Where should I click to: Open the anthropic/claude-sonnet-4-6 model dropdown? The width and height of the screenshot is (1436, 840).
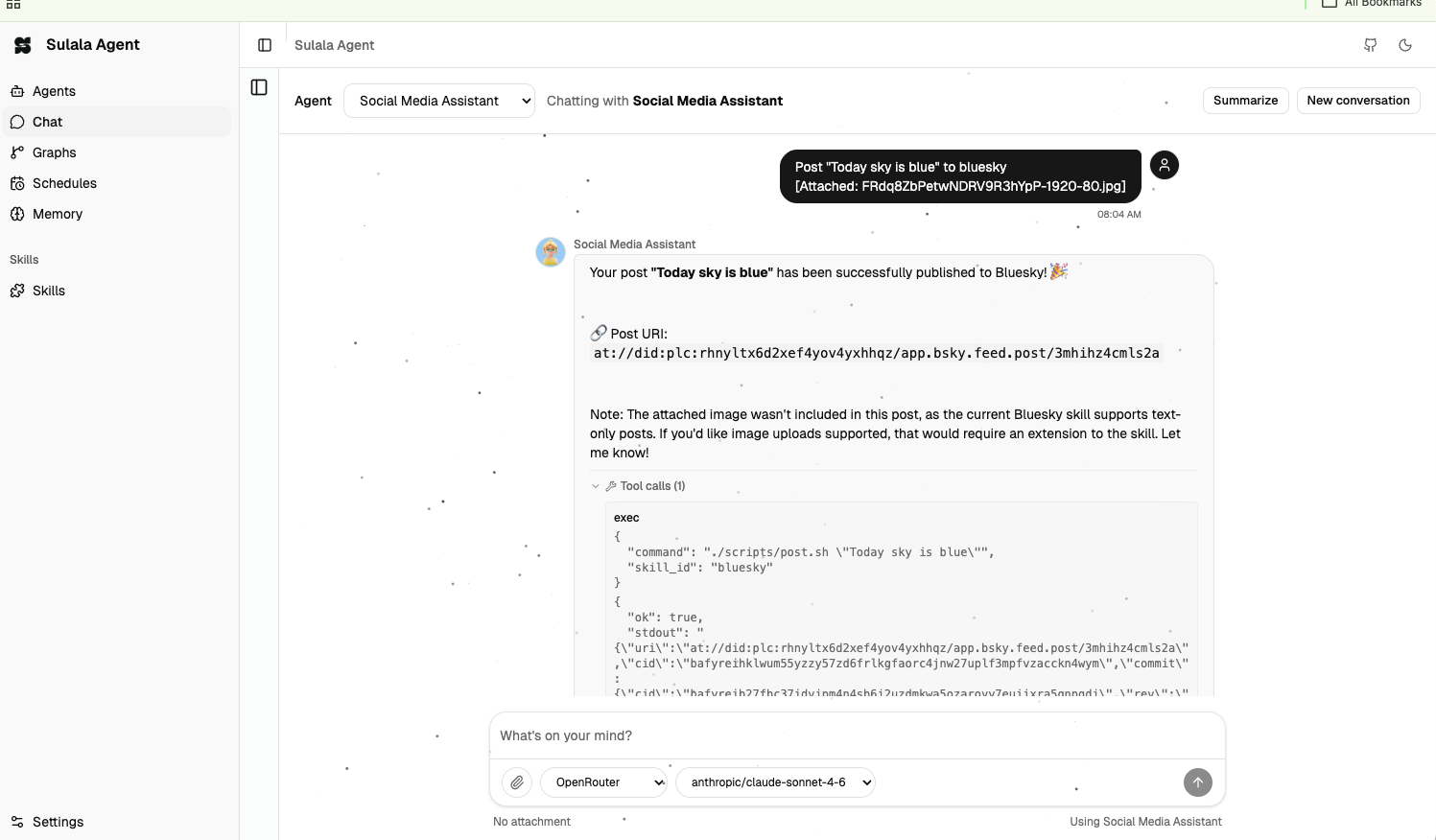coord(775,782)
